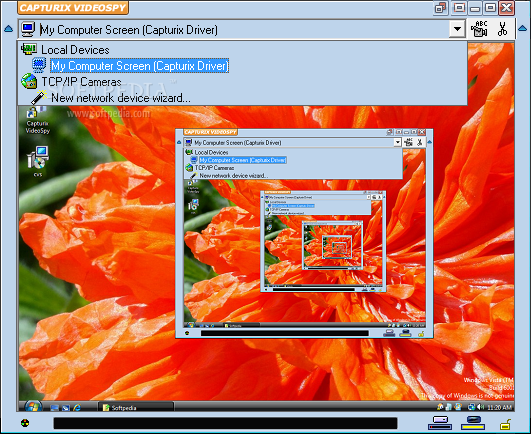This screenshot has width=531, height=434.
Task: Click the monitor icon in the source combo box
Action: coord(28,29)
